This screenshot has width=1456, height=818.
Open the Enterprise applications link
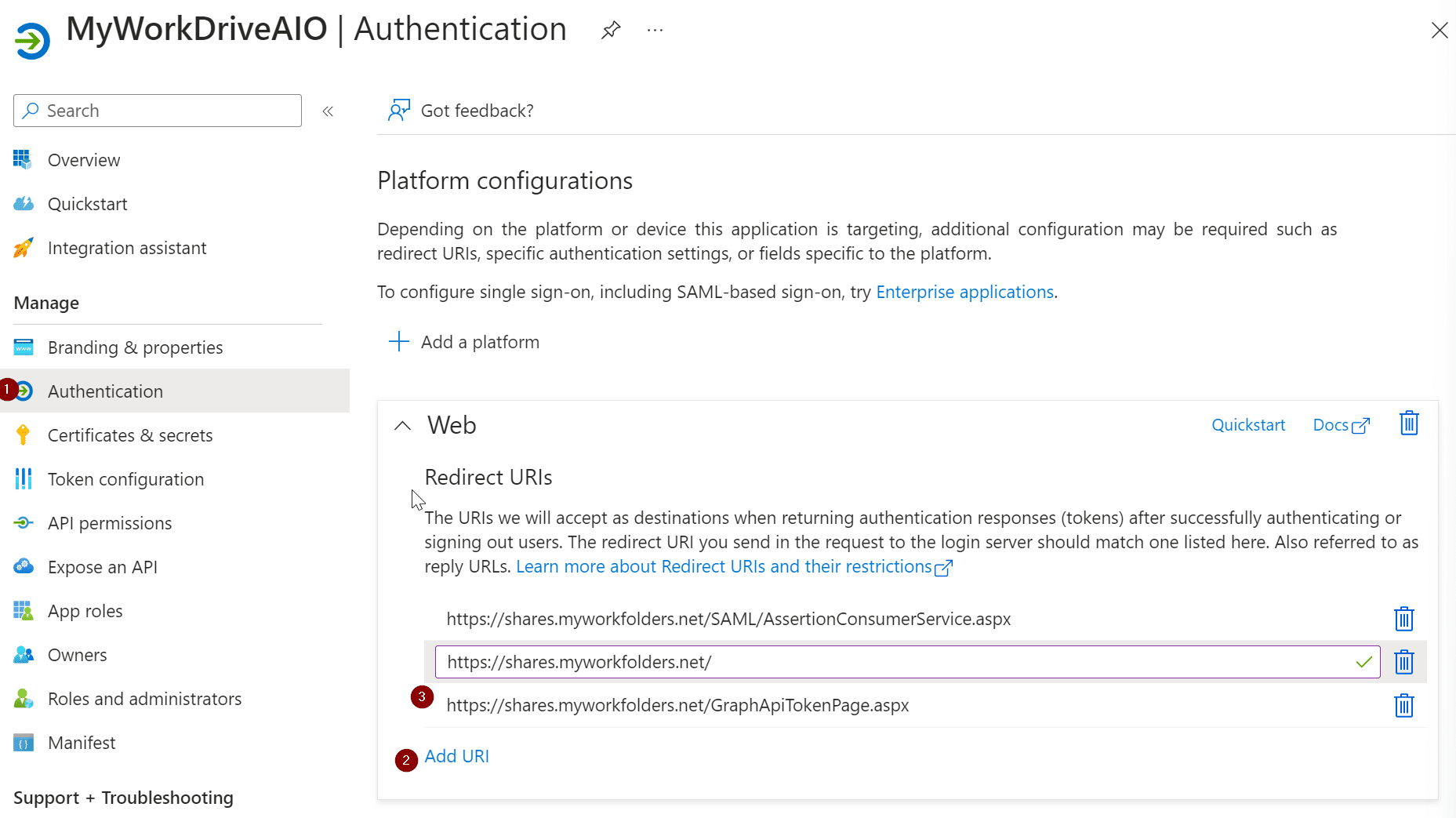tap(964, 291)
